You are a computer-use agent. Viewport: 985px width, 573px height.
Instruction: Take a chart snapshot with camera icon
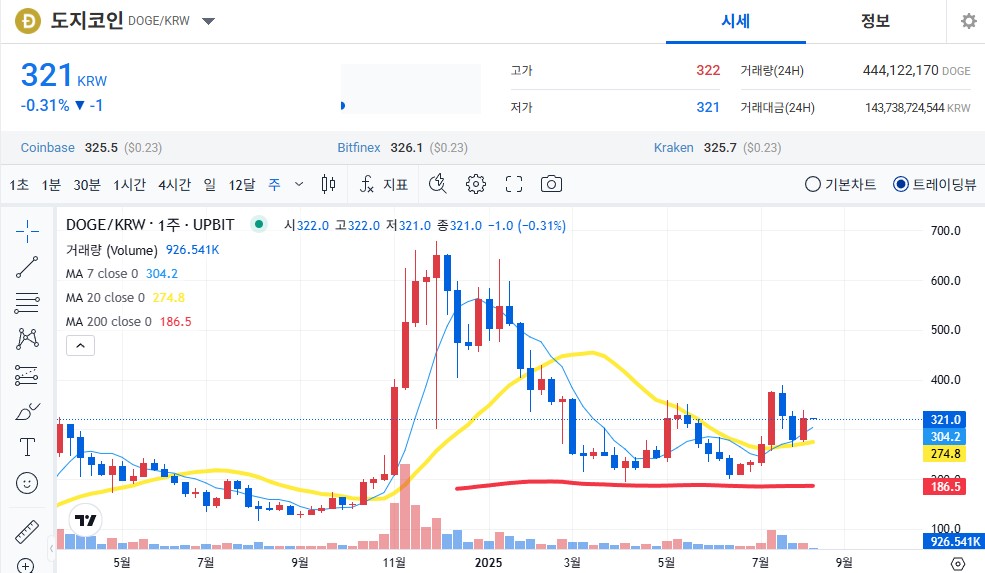[x=552, y=184]
